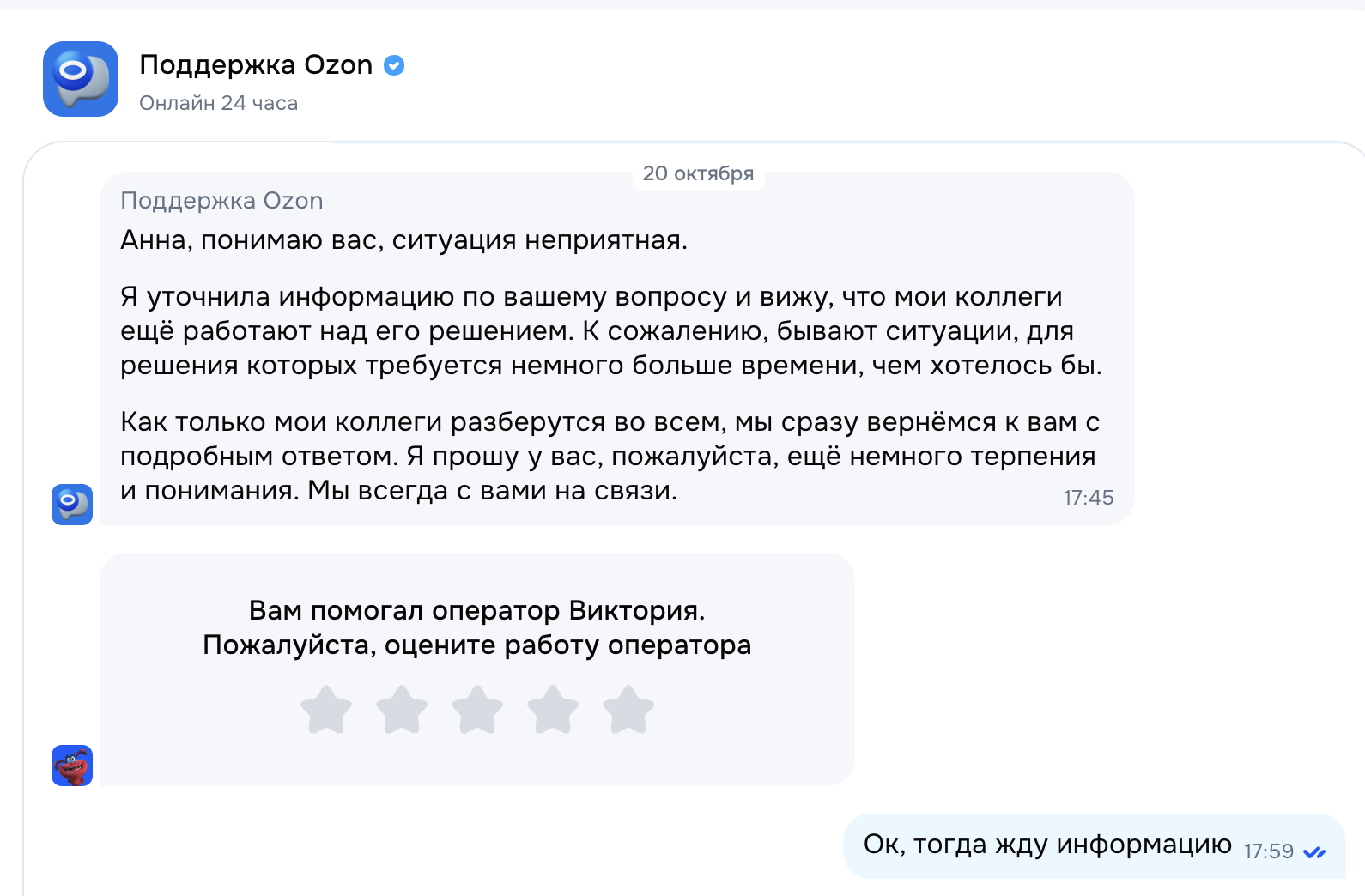This screenshot has height=896, width=1365.
Task: Click the 17:59 timestamp on sent message
Action: (1268, 851)
